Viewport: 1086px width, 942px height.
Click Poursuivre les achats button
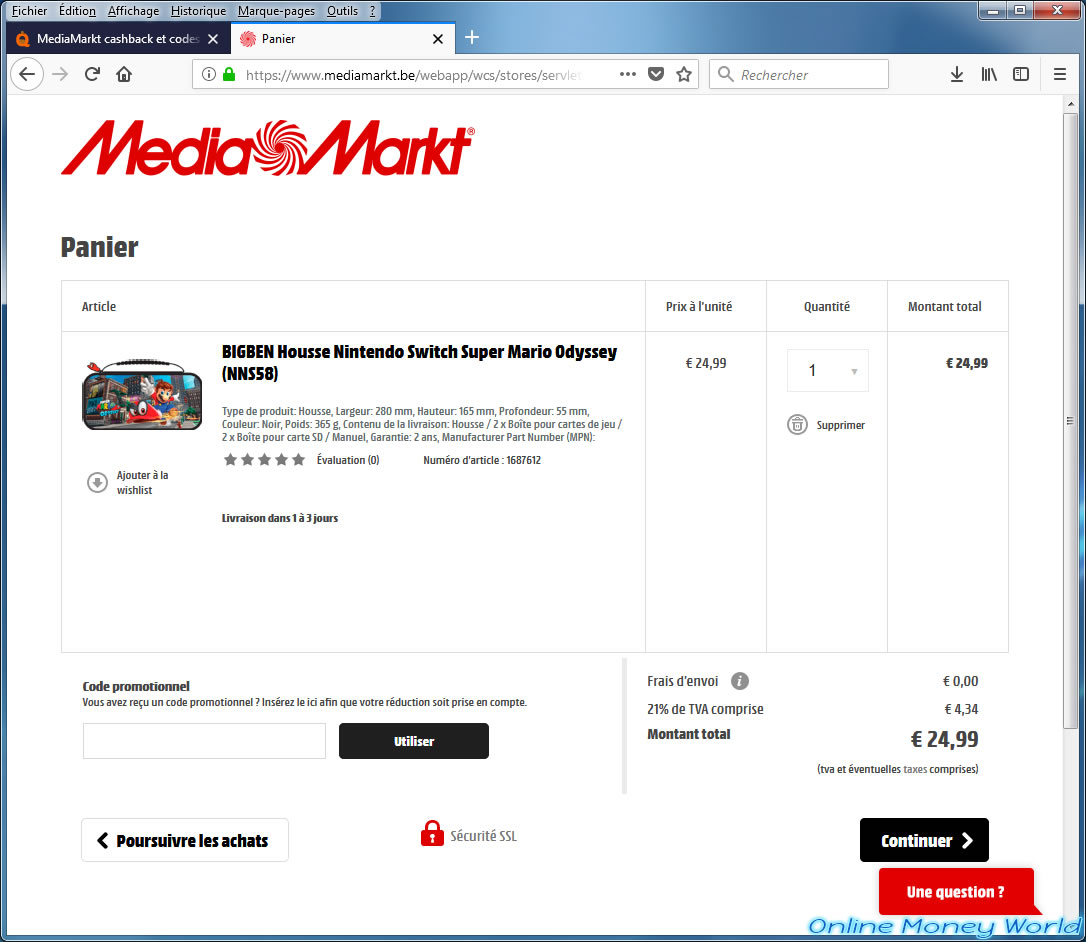[x=185, y=840]
